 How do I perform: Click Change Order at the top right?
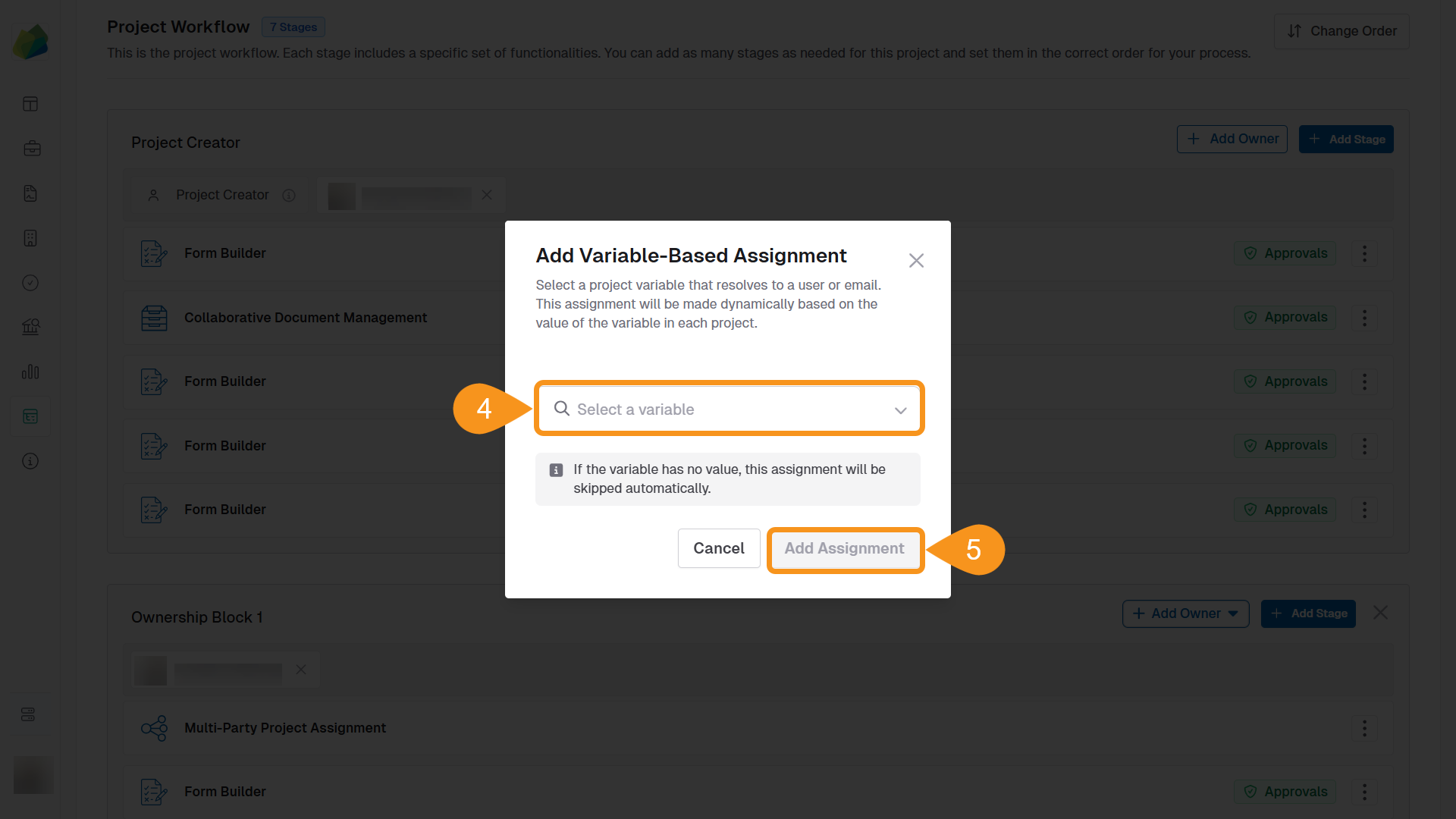(1341, 31)
